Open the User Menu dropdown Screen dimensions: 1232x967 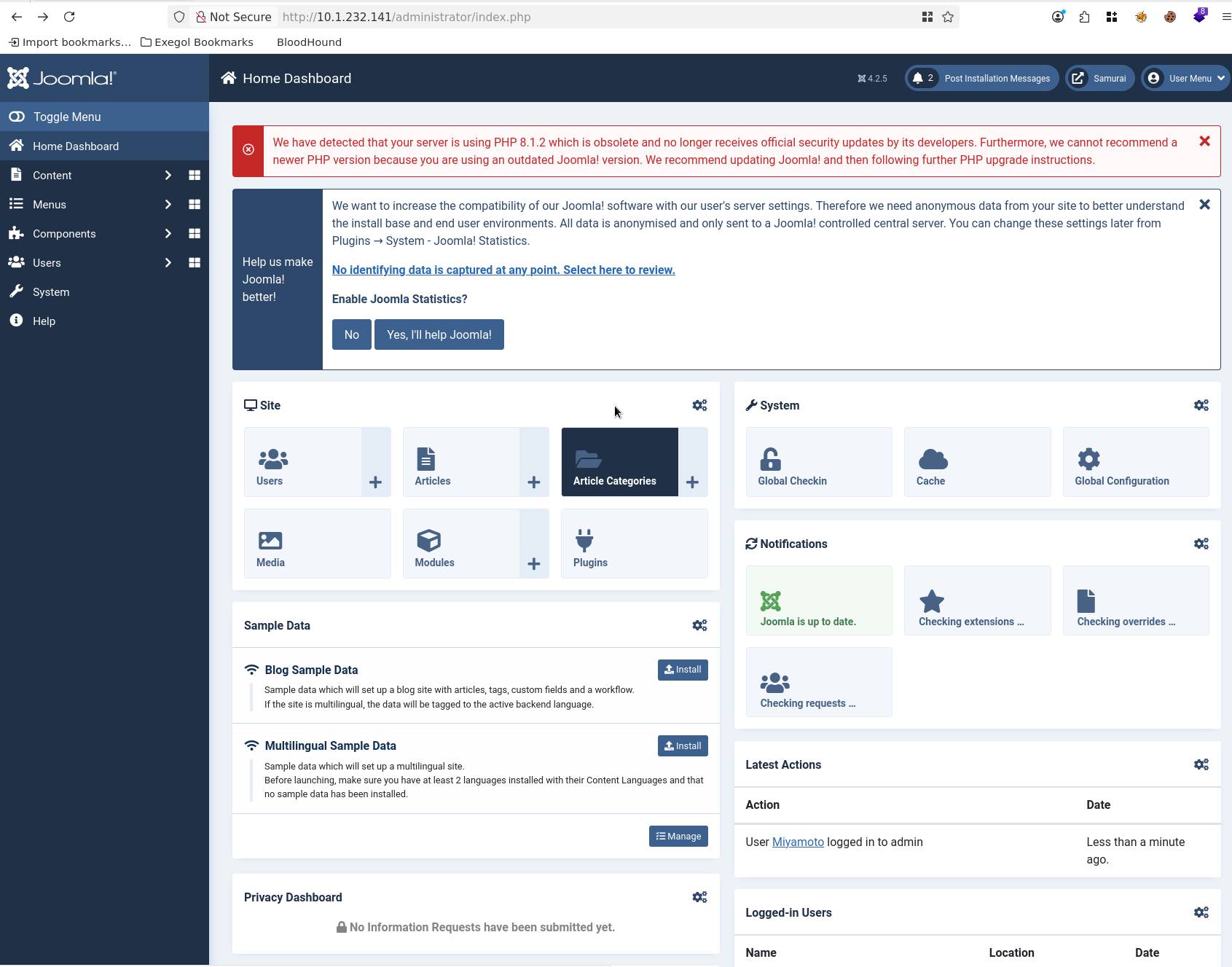(x=1185, y=78)
